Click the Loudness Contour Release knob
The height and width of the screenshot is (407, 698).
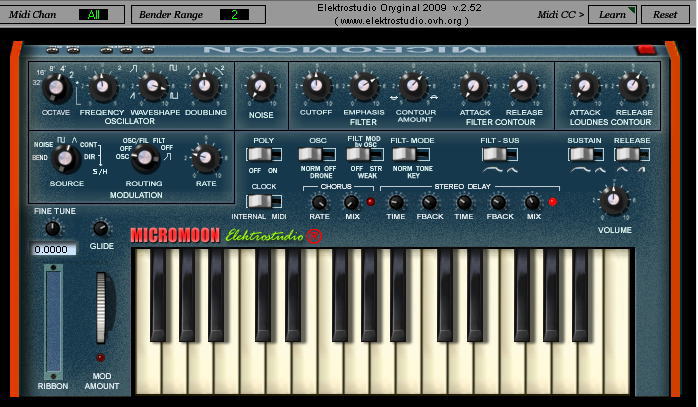[x=633, y=86]
